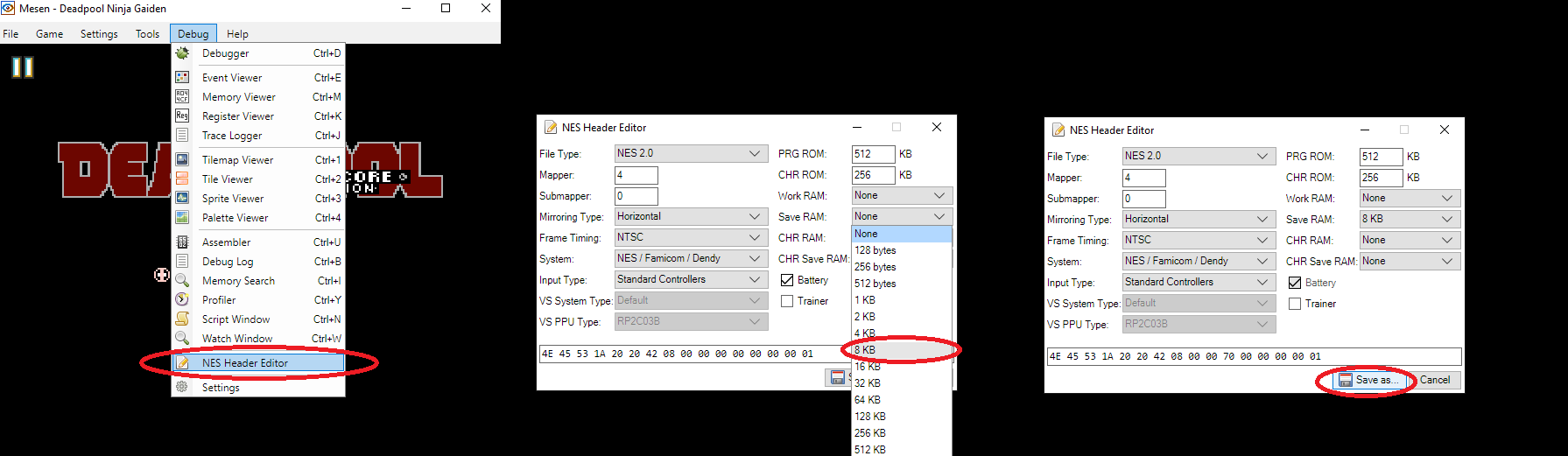Open the File menu in Mesen

coord(11,34)
